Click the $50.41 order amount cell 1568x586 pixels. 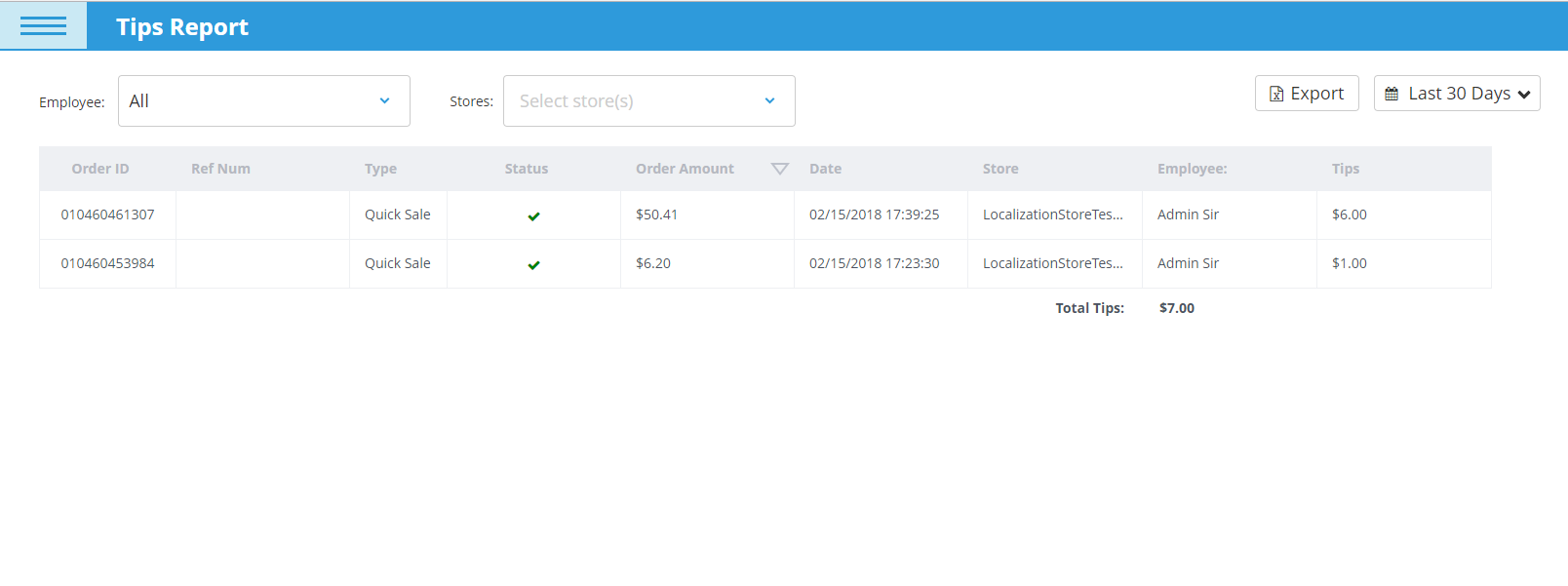[656, 215]
